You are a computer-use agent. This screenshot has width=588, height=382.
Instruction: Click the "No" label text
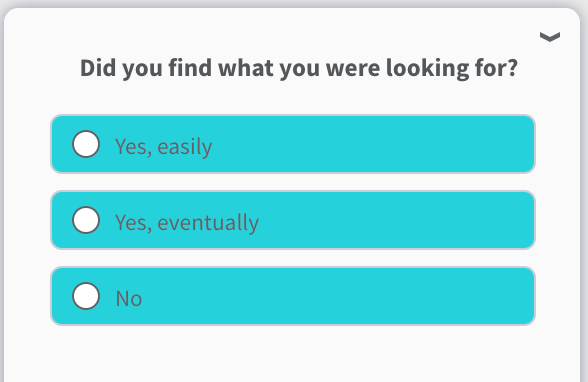pyautogui.click(x=129, y=299)
